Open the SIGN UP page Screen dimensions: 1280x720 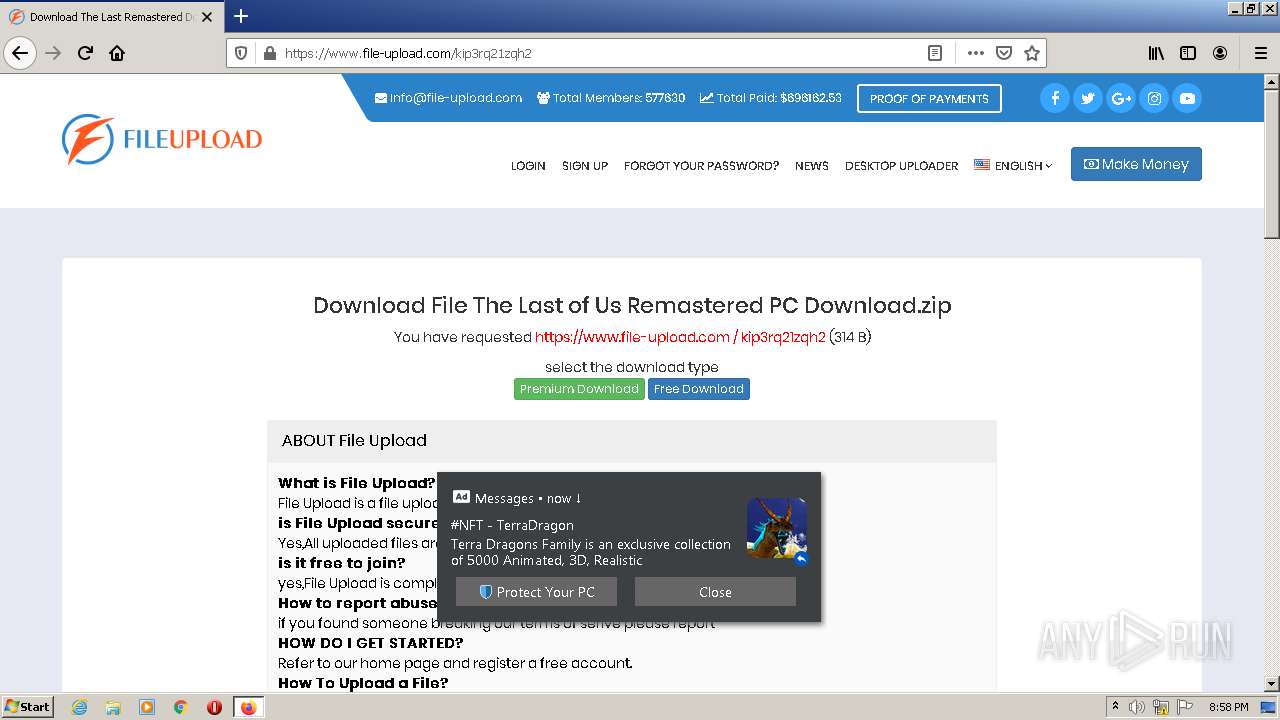coord(585,166)
